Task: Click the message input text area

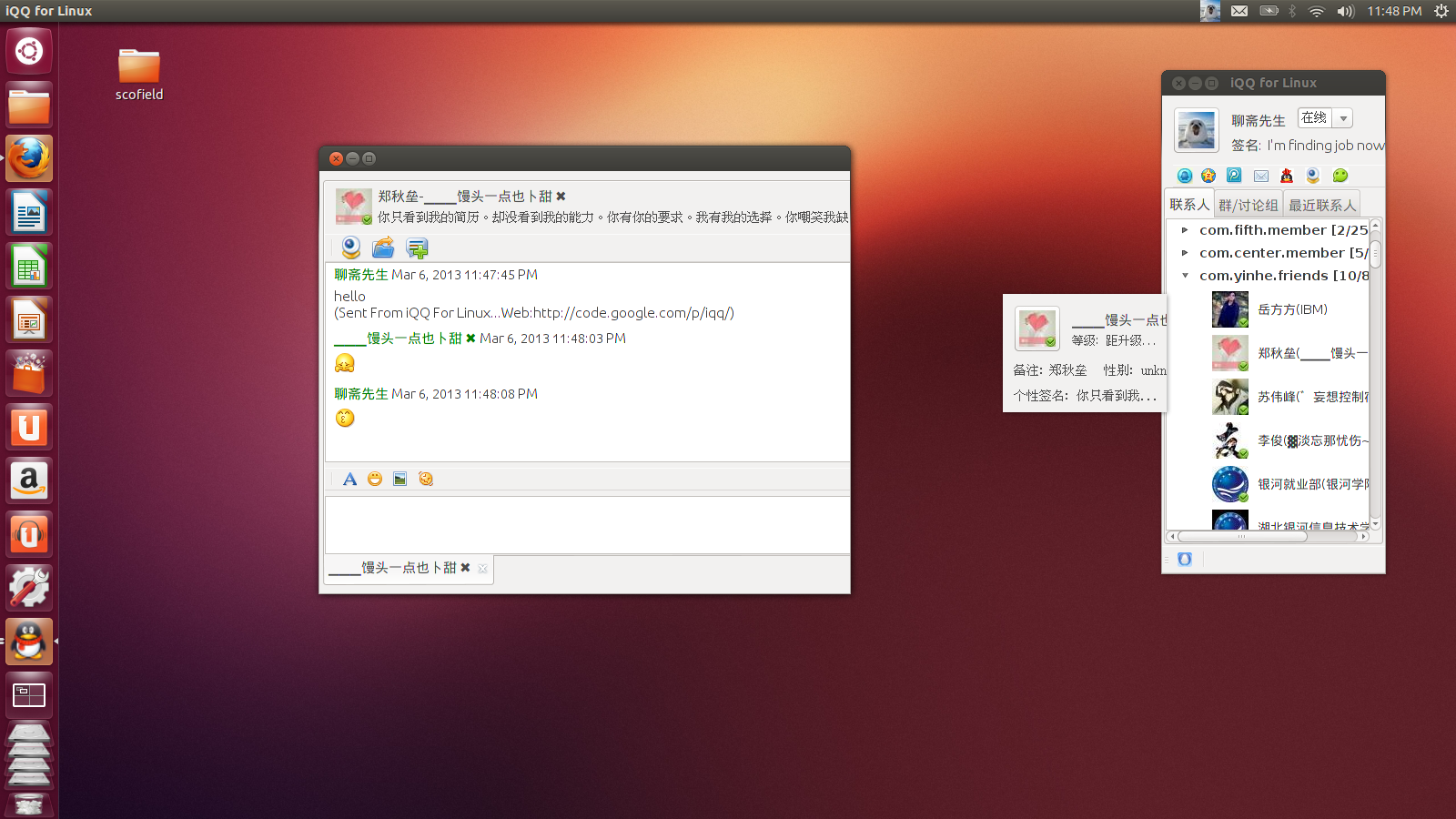Action: coord(588,524)
